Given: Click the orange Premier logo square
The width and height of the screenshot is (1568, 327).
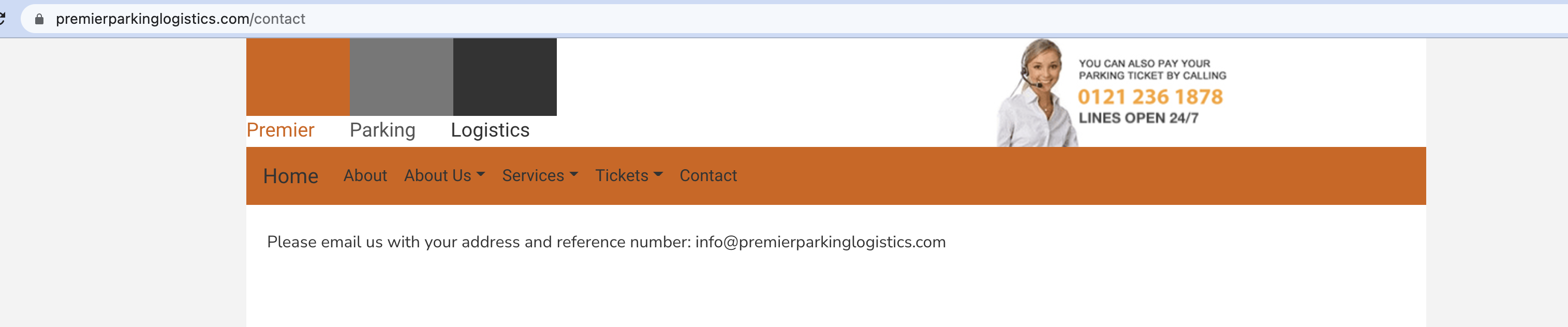Looking at the screenshot, I should point(298,77).
